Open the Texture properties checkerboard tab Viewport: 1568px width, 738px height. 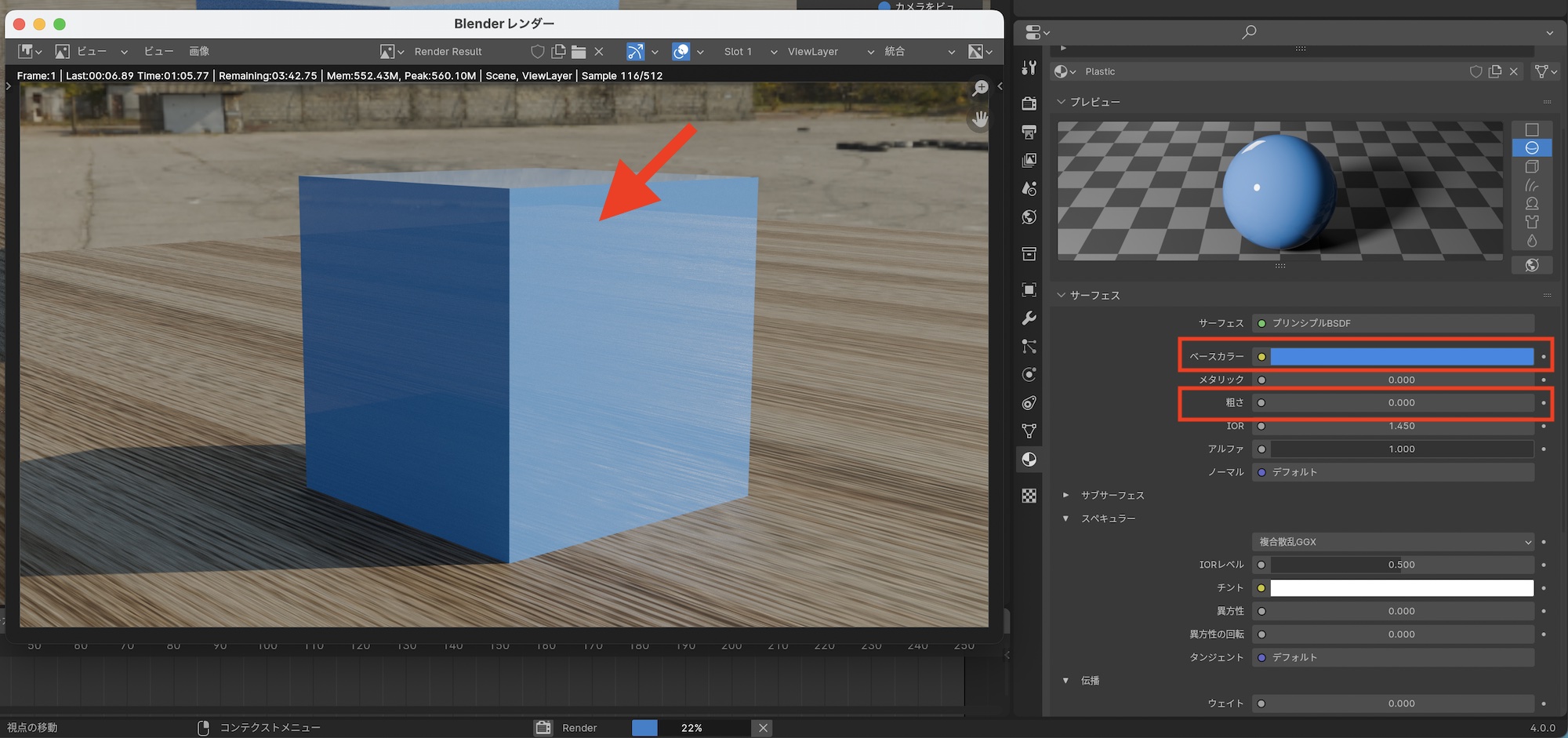(1029, 496)
